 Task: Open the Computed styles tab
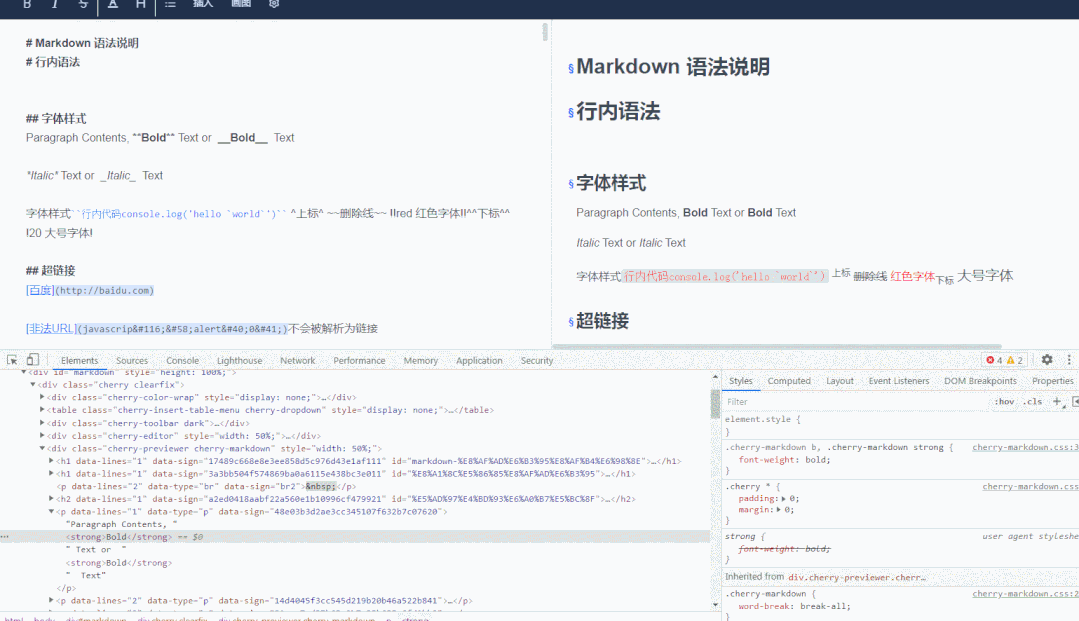789,381
